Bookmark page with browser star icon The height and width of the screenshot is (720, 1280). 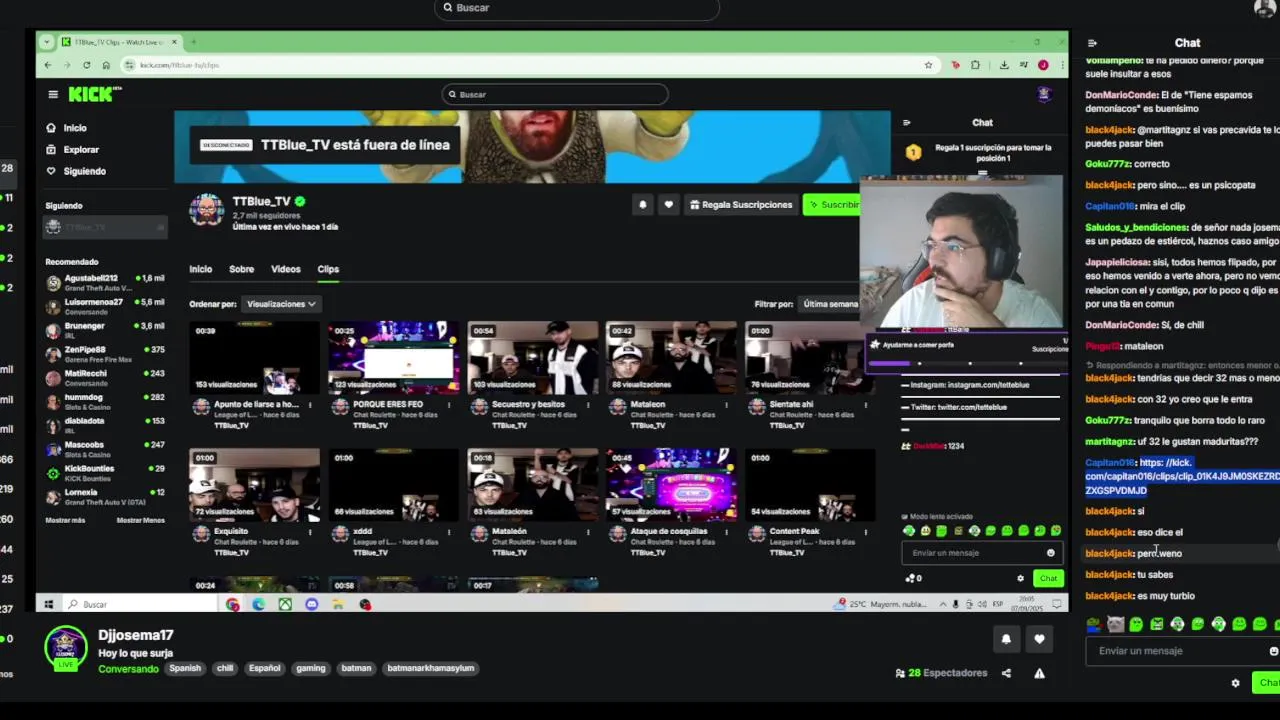coord(928,65)
